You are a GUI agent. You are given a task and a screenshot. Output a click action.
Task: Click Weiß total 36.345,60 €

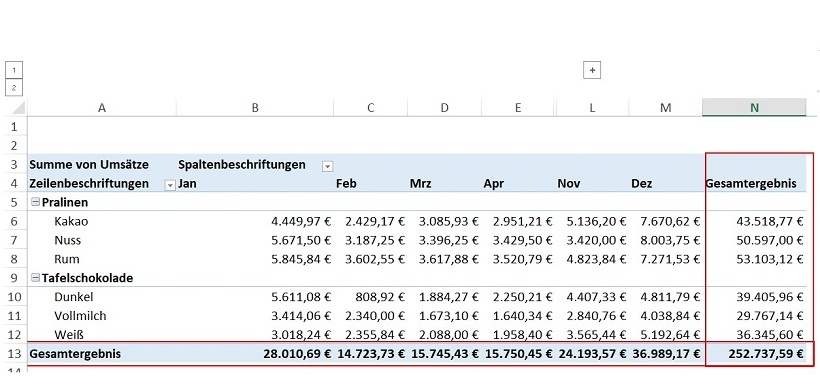pos(770,335)
